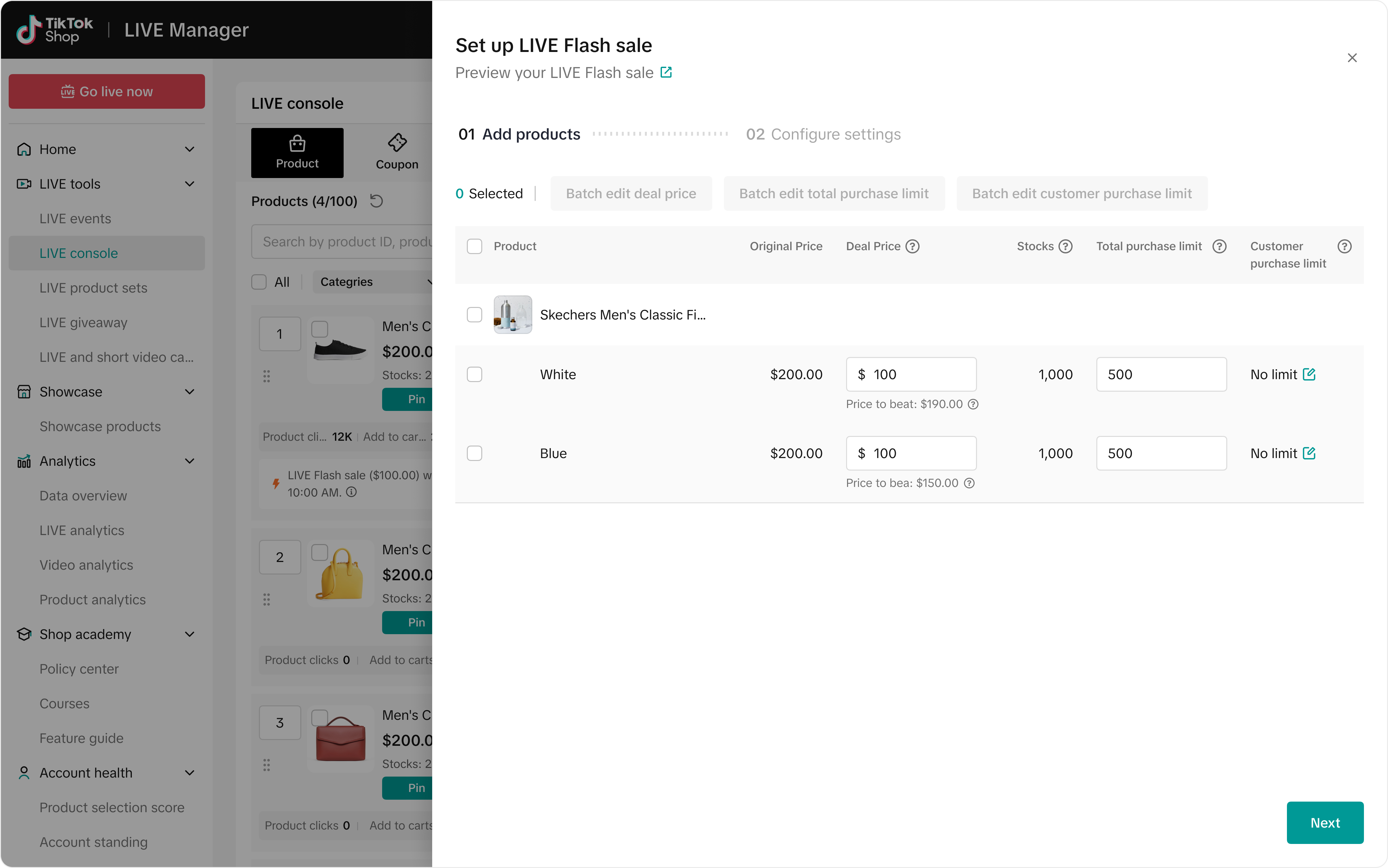Viewport: 1388px width, 868px height.
Task: Open the Flash sale preview external link icon
Action: (x=666, y=73)
